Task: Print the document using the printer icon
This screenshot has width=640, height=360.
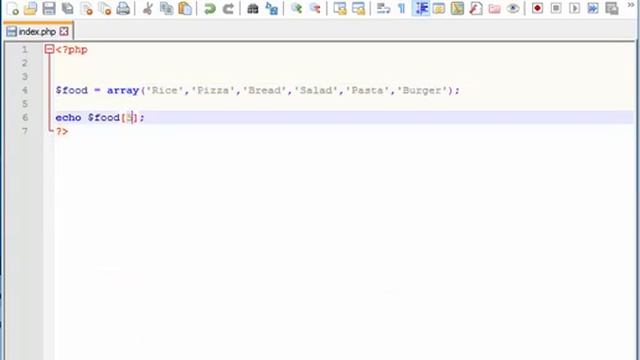Action: (123, 8)
